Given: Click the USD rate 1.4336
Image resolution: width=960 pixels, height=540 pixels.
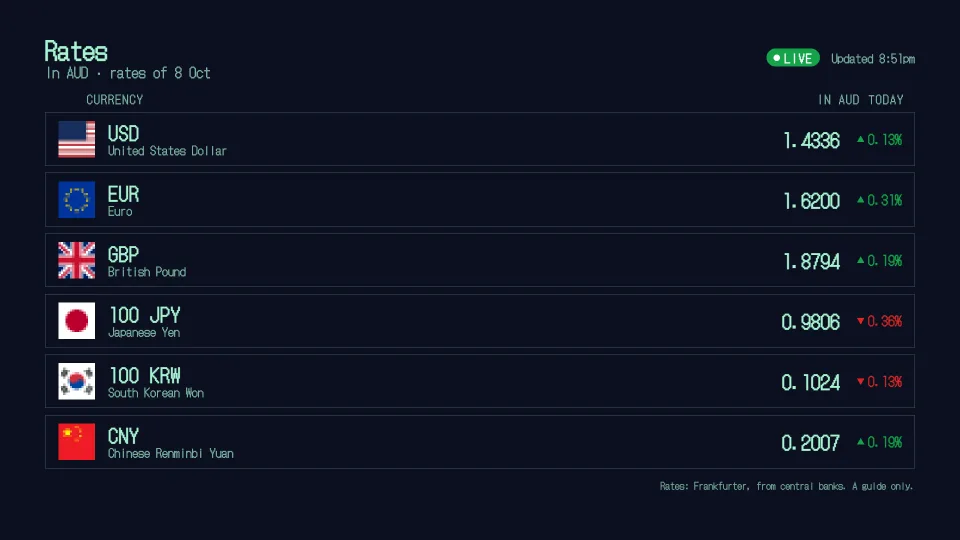Looking at the screenshot, I should pos(811,141).
